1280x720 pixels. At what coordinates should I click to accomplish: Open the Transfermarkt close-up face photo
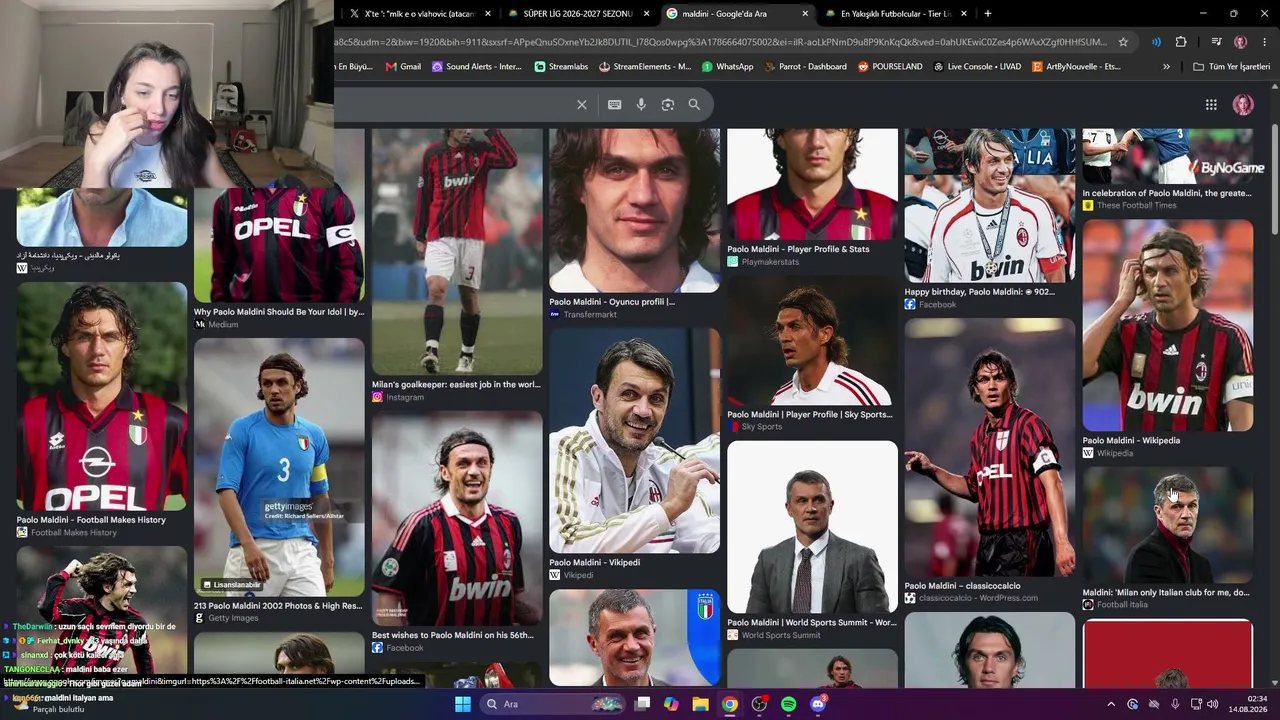[634, 210]
